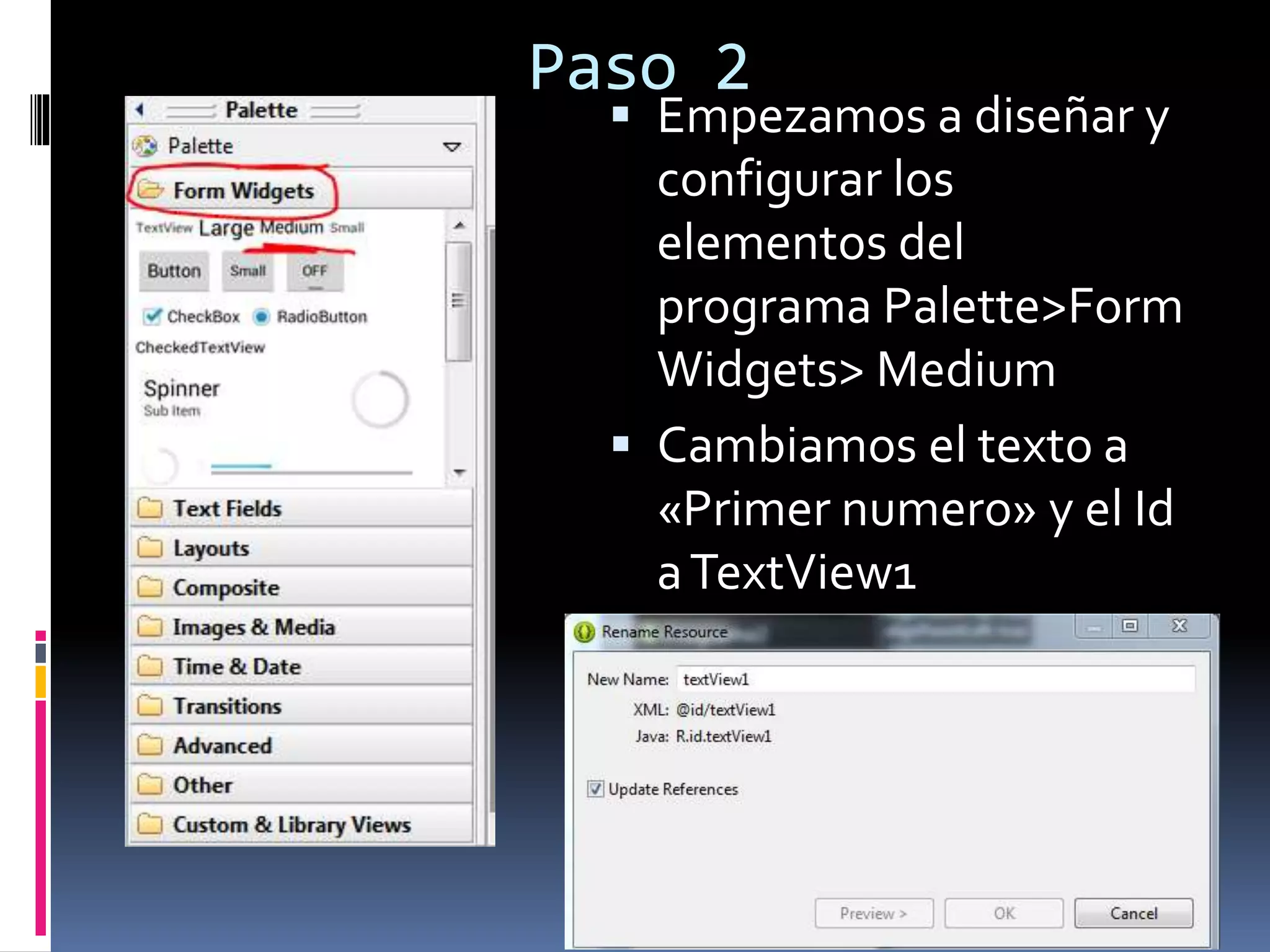Click the Rename Resource dialog app icon
The width and height of the screenshot is (1270, 952).
point(584,632)
